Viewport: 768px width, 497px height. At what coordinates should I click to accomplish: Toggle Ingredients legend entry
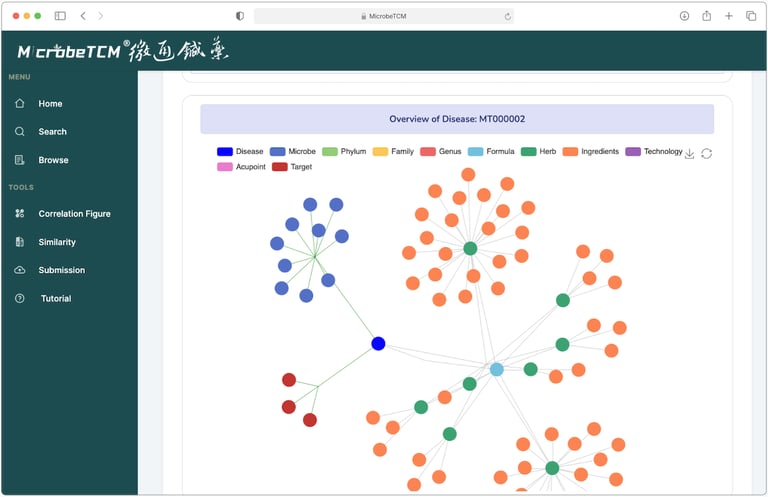[x=591, y=152]
